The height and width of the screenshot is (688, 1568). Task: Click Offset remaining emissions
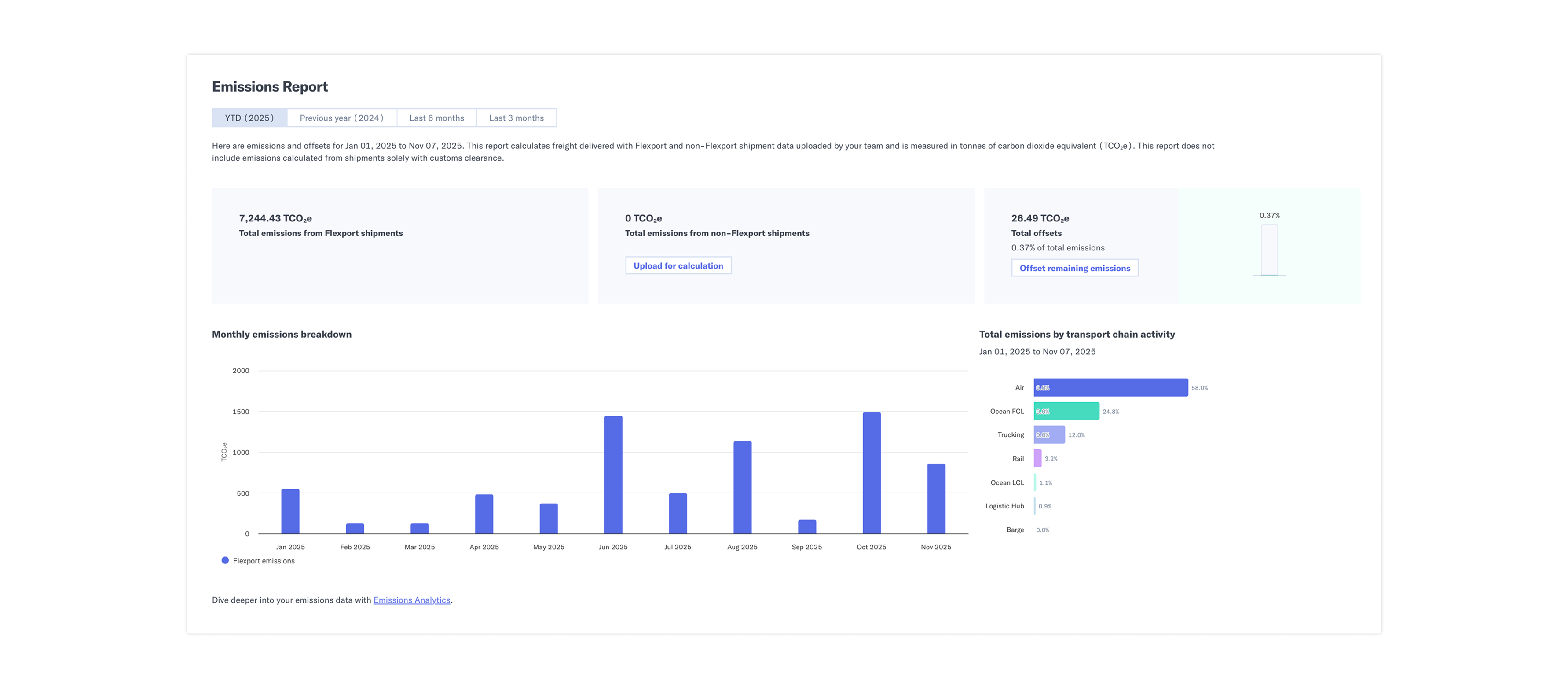(x=1074, y=268)
